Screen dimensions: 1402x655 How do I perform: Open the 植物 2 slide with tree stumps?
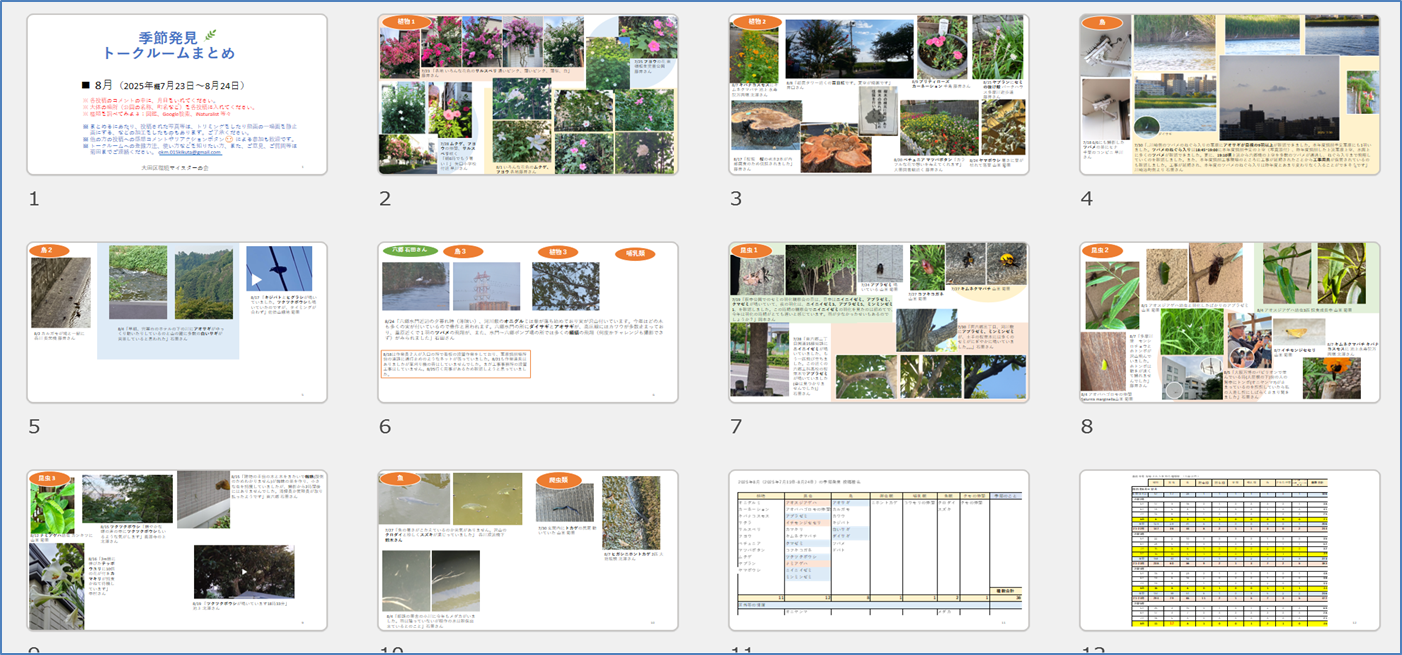coord(879,95)
